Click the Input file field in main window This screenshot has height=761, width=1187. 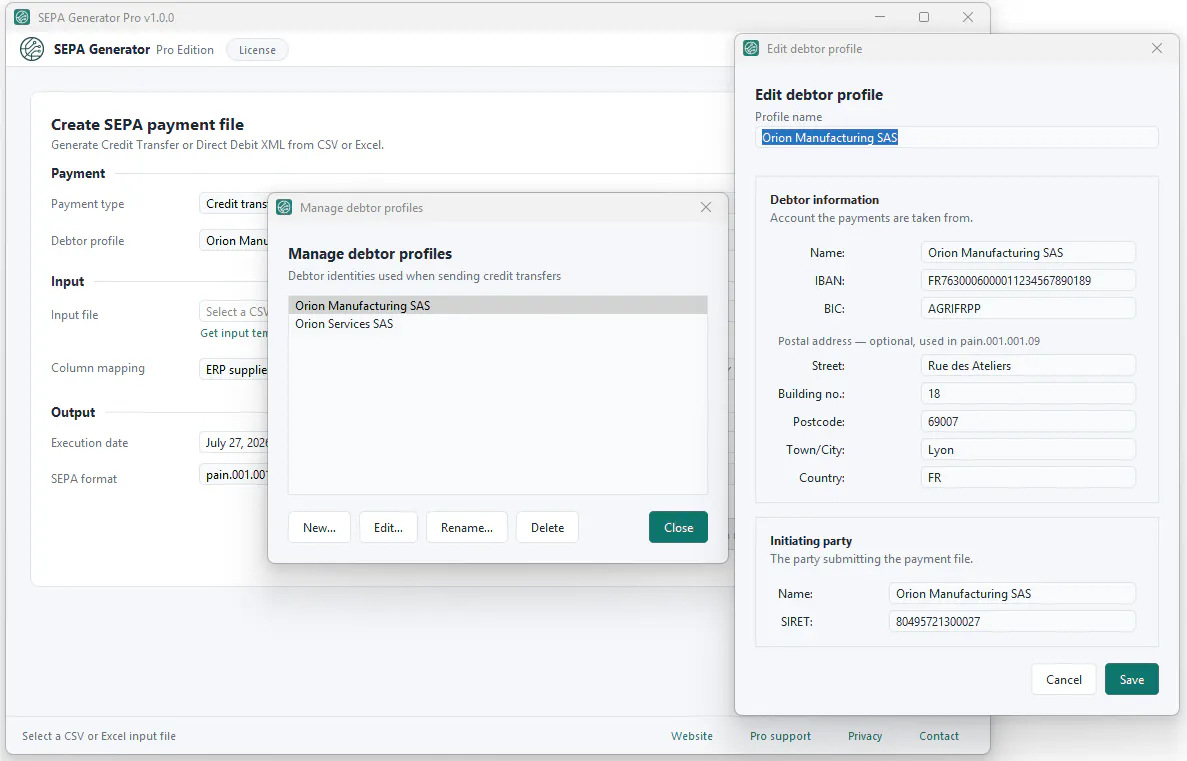point(234,311)
